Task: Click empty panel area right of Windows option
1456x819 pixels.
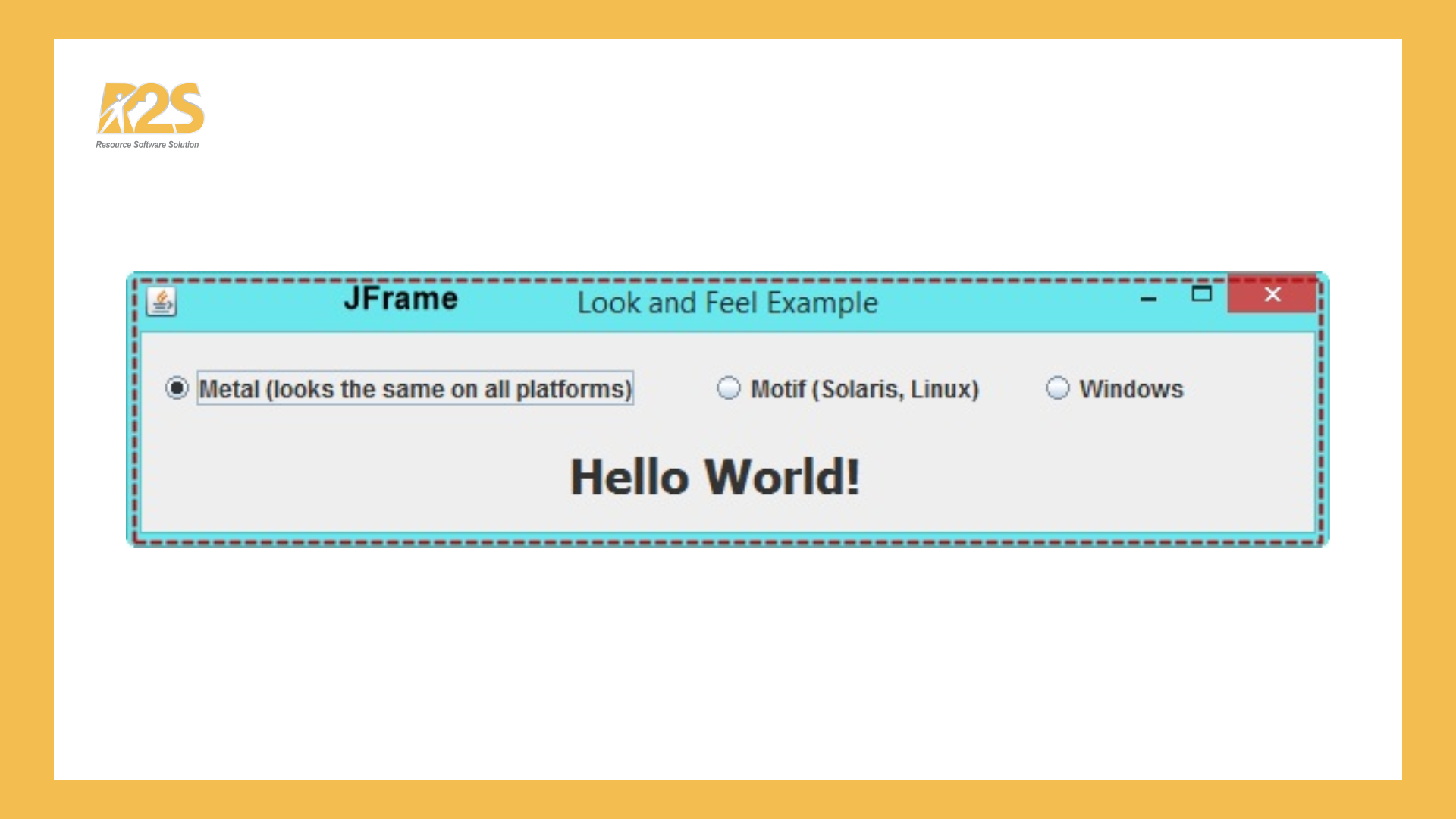Action: [1251, 389]
